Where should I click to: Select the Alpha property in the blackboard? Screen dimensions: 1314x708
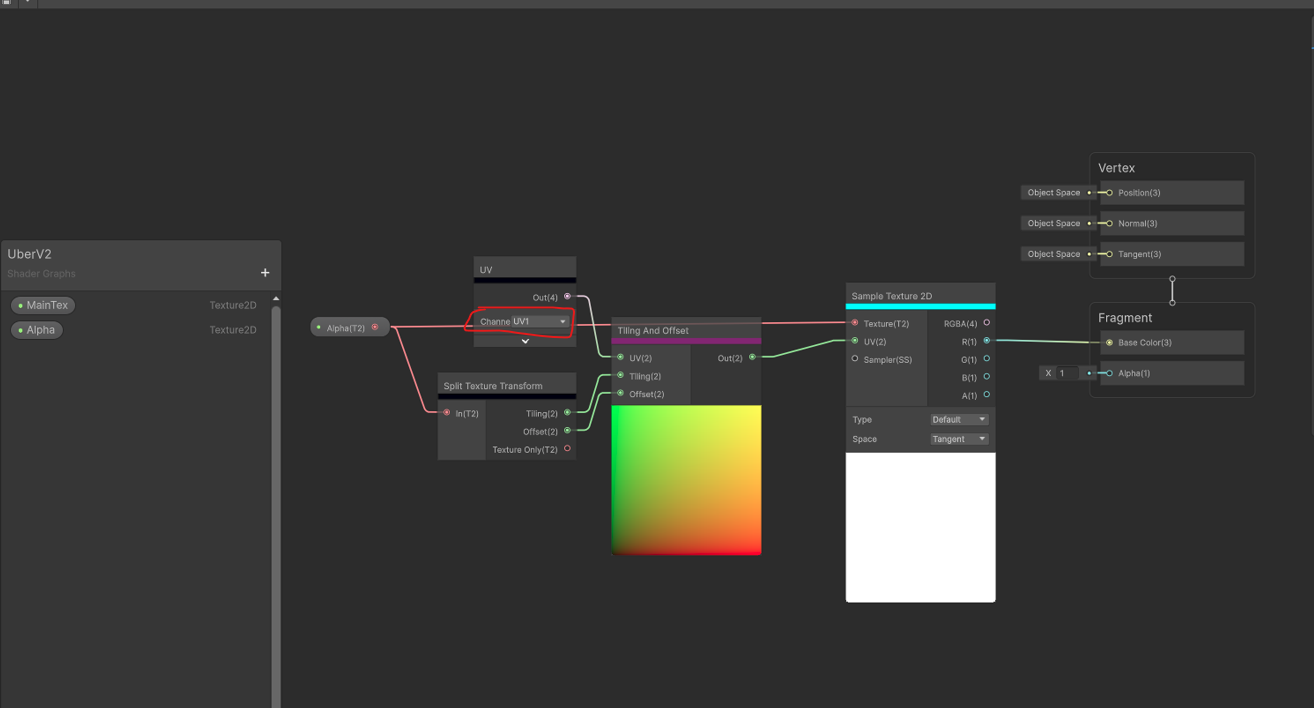(37, 330)
